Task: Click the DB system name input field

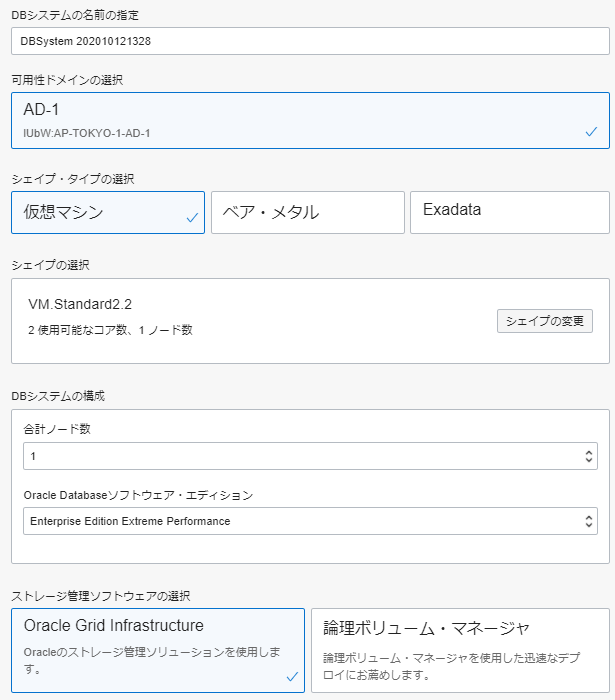Action: (x=310, y=41)
